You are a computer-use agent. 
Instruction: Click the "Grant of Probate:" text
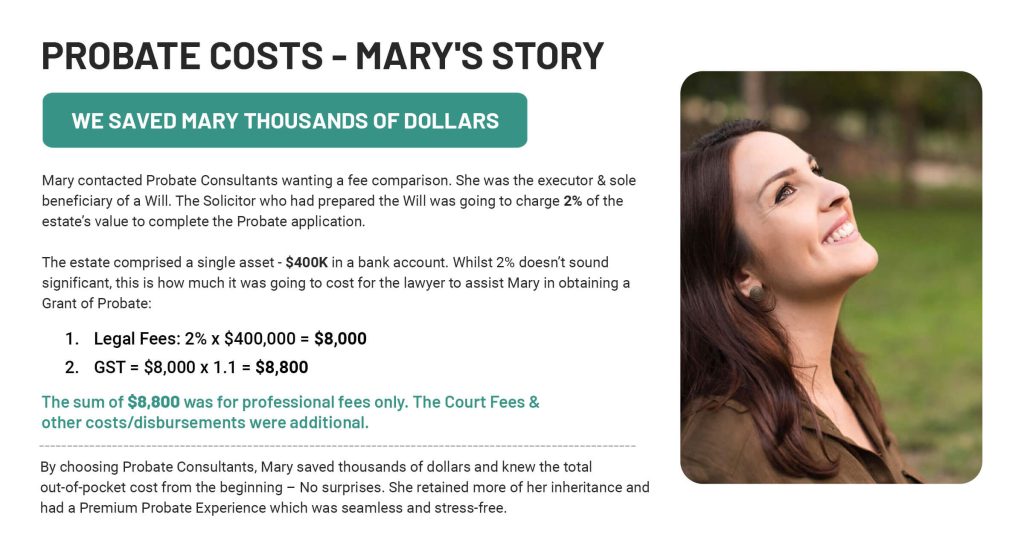[96, 303]
